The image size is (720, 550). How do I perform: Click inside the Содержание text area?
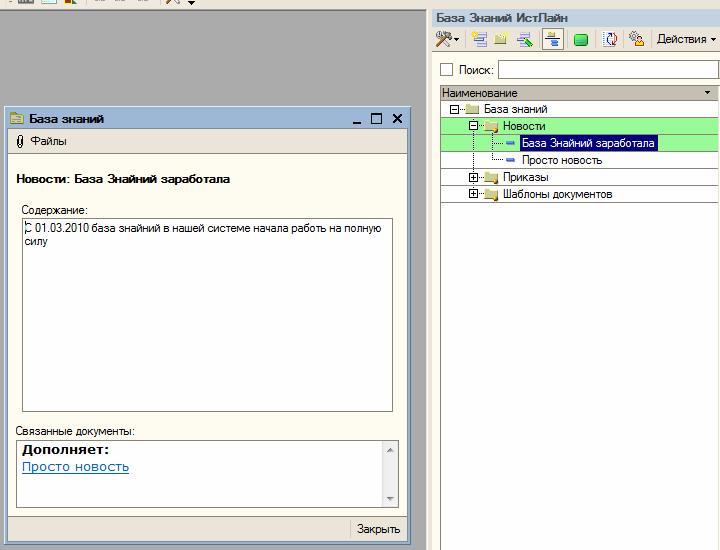point(208,315)
